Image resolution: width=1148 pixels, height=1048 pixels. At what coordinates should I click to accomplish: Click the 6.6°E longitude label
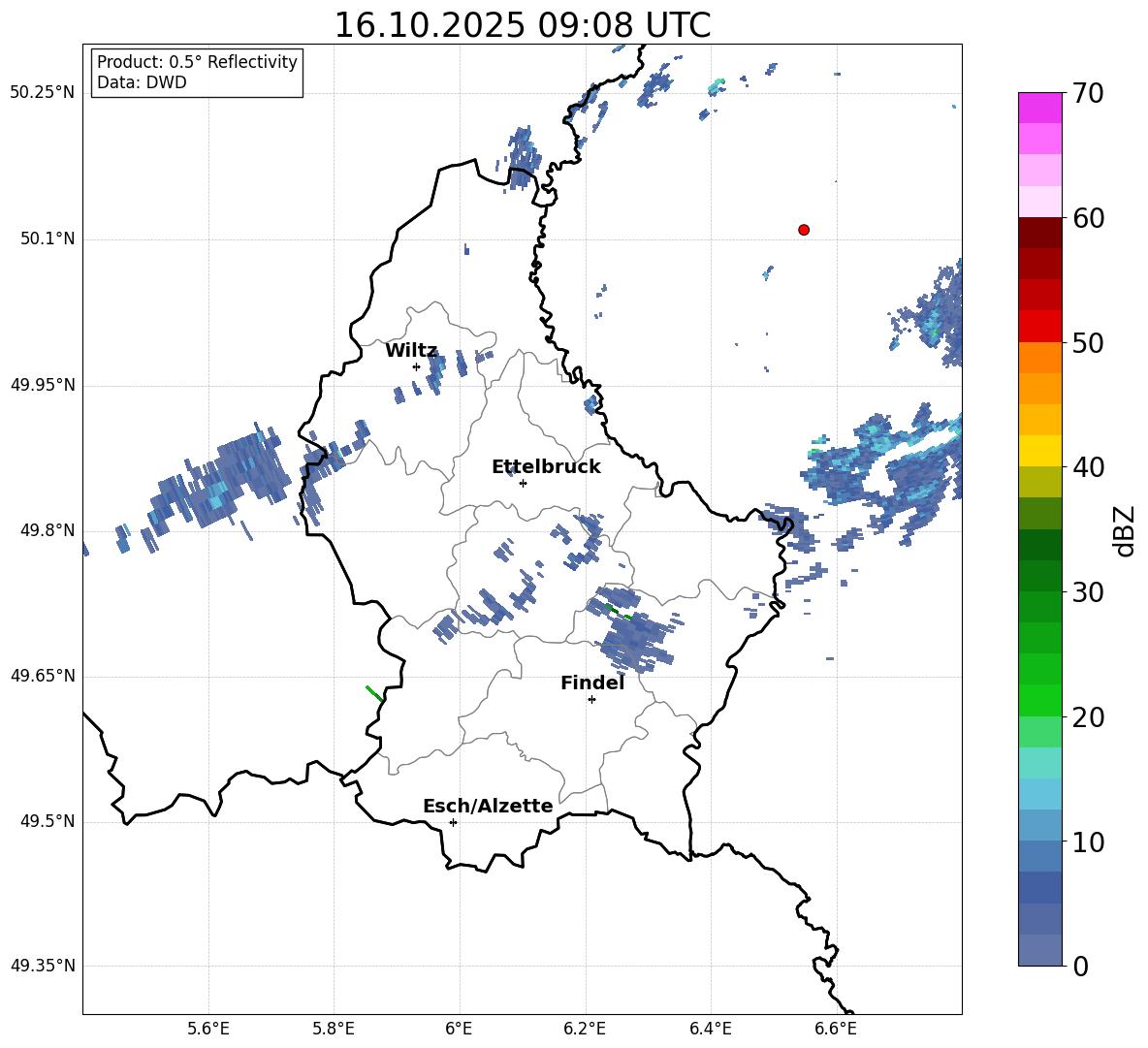click(x=836, y=1029)
